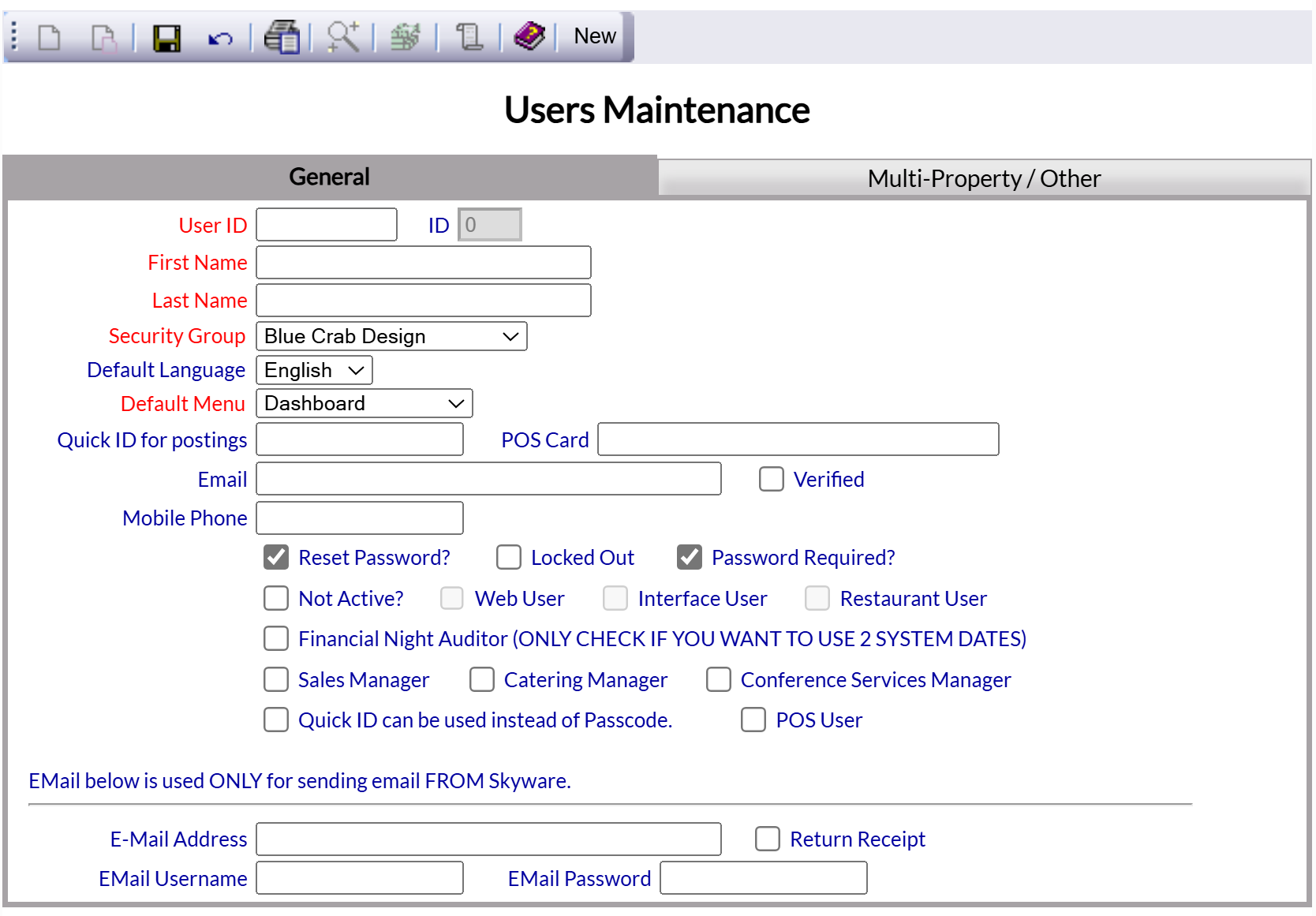Click the Users Maintenance heading

[x=657, y=110]
